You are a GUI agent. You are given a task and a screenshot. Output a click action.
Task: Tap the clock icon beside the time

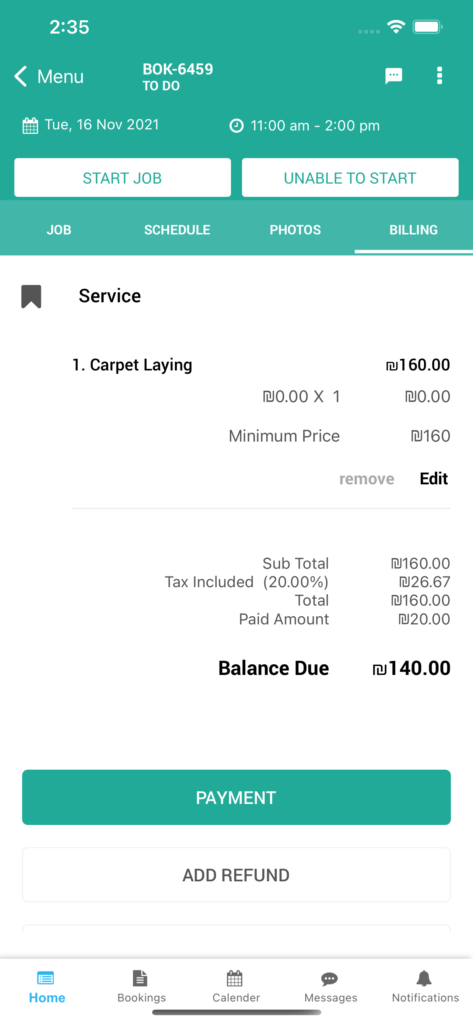click(x=236, y=125)
